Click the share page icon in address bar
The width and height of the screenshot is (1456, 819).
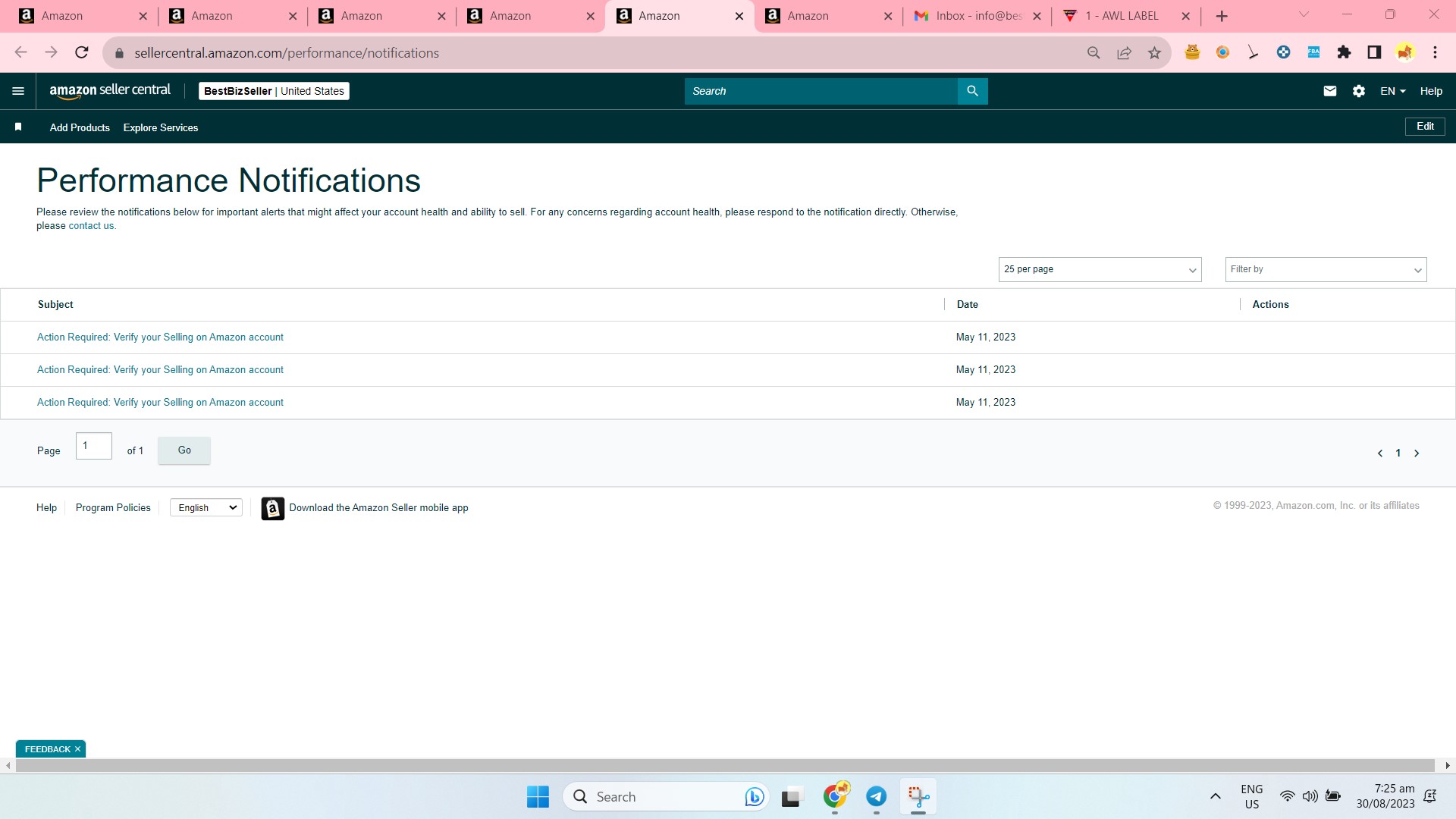pos(1124,52)
